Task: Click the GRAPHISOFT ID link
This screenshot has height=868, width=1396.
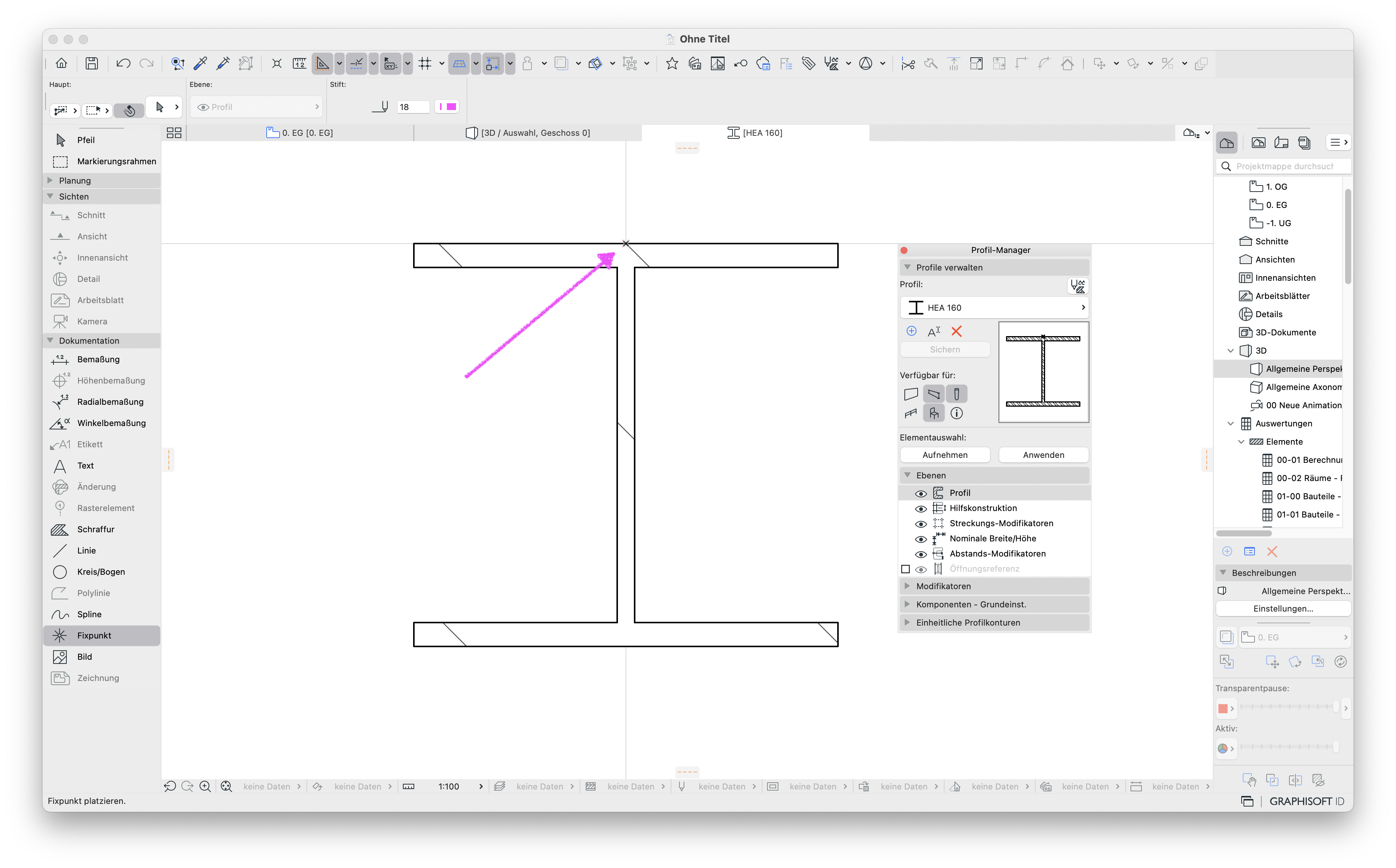Action: click(1306, 801)
